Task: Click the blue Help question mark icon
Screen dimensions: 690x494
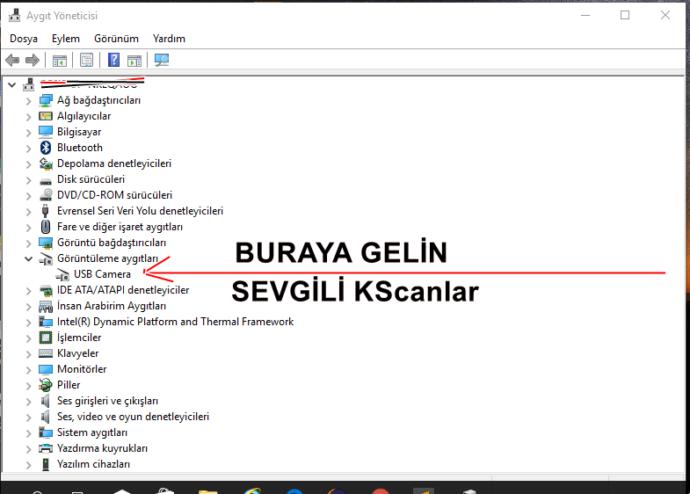Action: pos(114,60)
